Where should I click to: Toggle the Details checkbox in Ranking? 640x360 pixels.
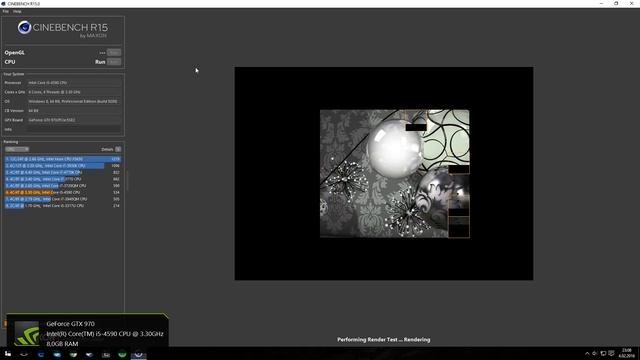[x=118, y=149]
